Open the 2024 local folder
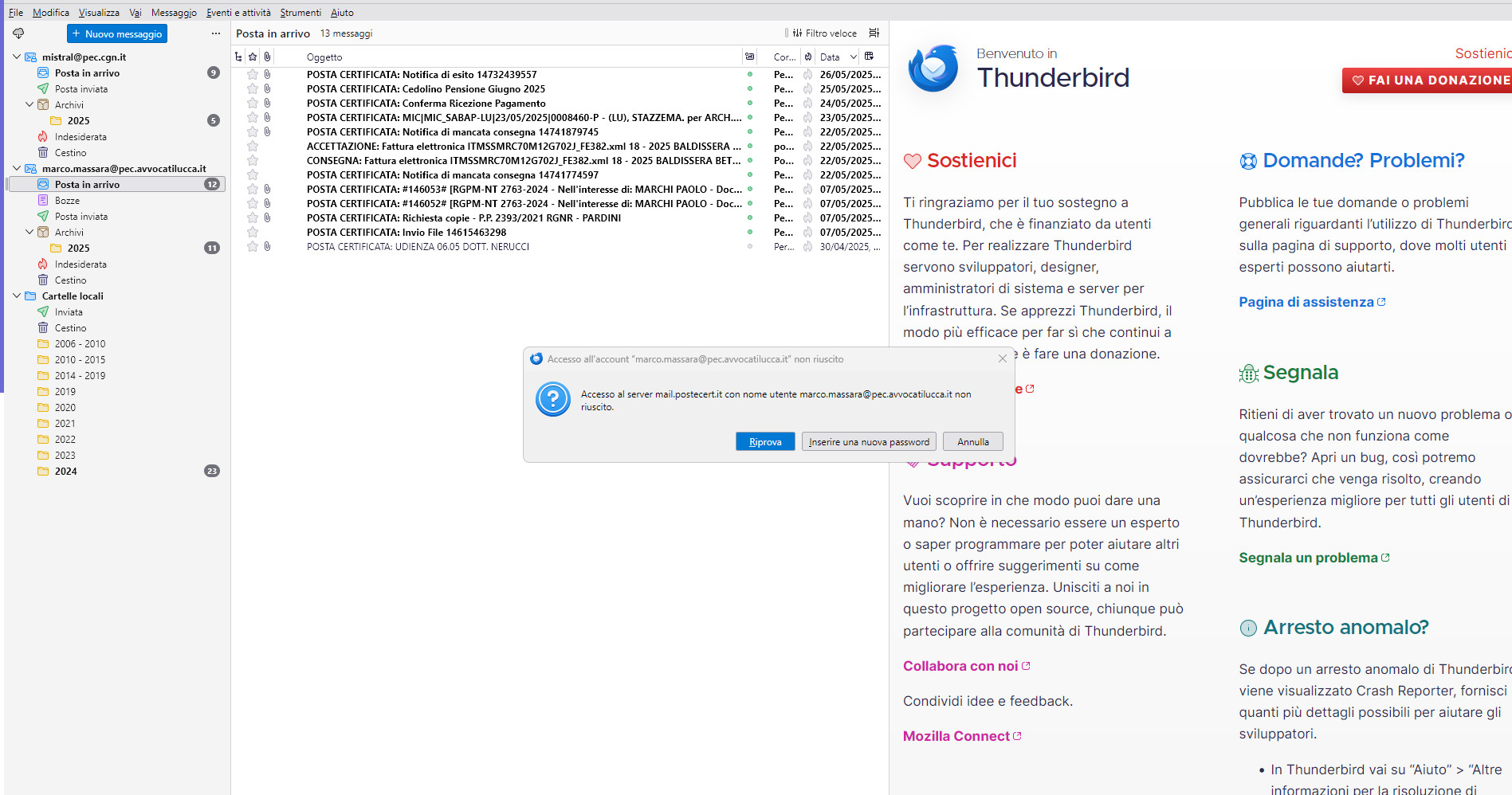1512x795 pixels. [65, 472]
